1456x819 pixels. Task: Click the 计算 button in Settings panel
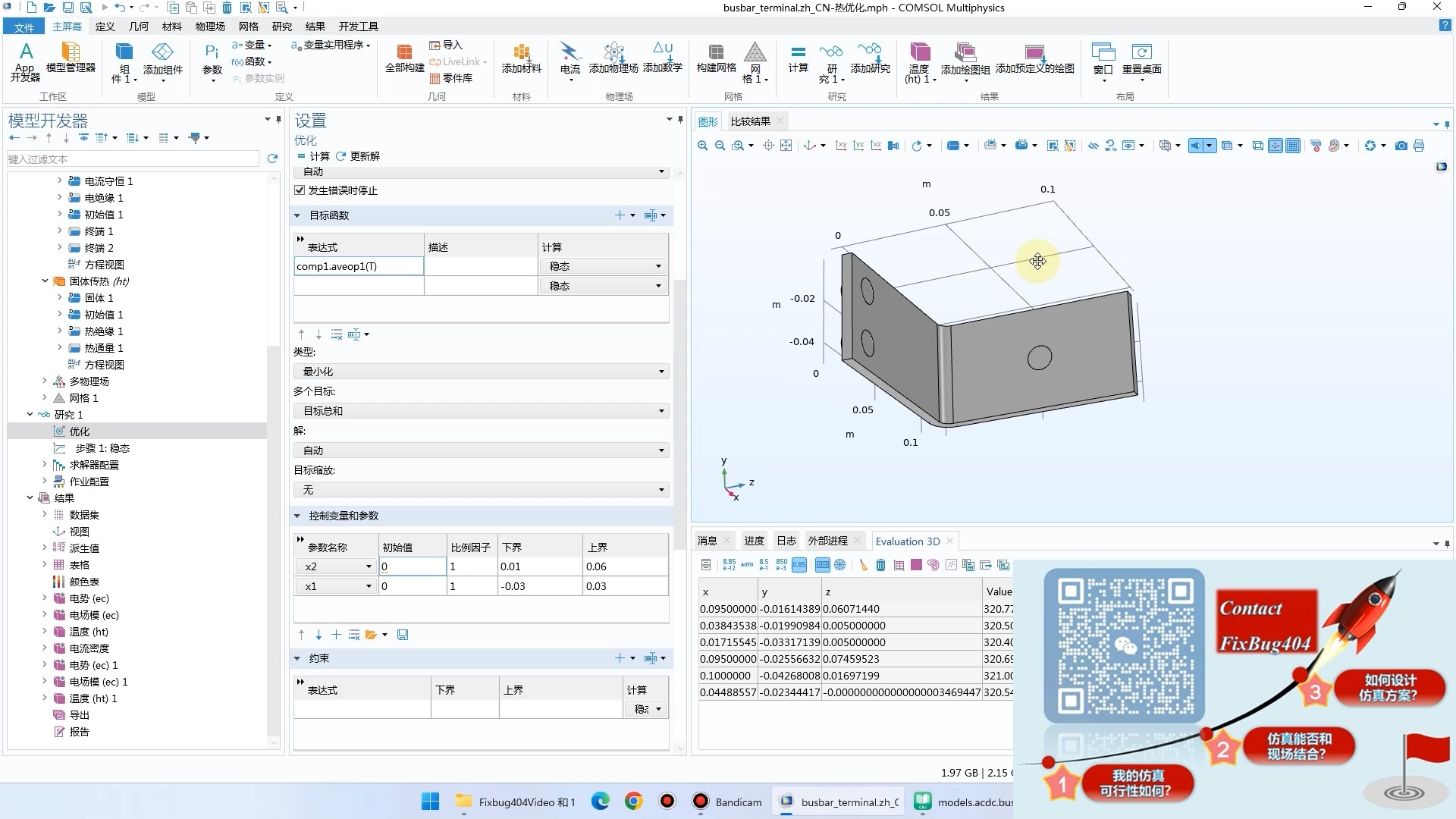(x=314, y=156)
